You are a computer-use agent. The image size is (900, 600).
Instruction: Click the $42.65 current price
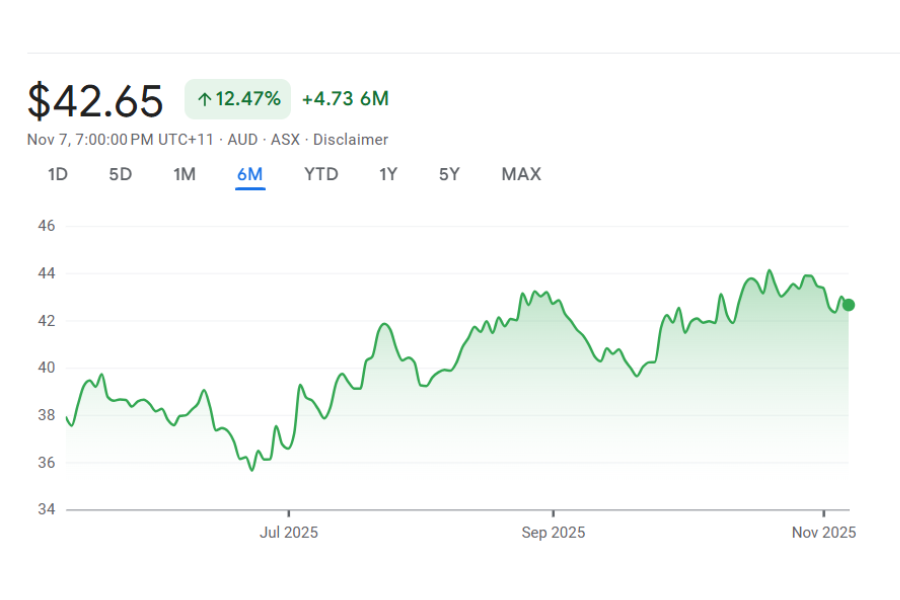(95, 101)
